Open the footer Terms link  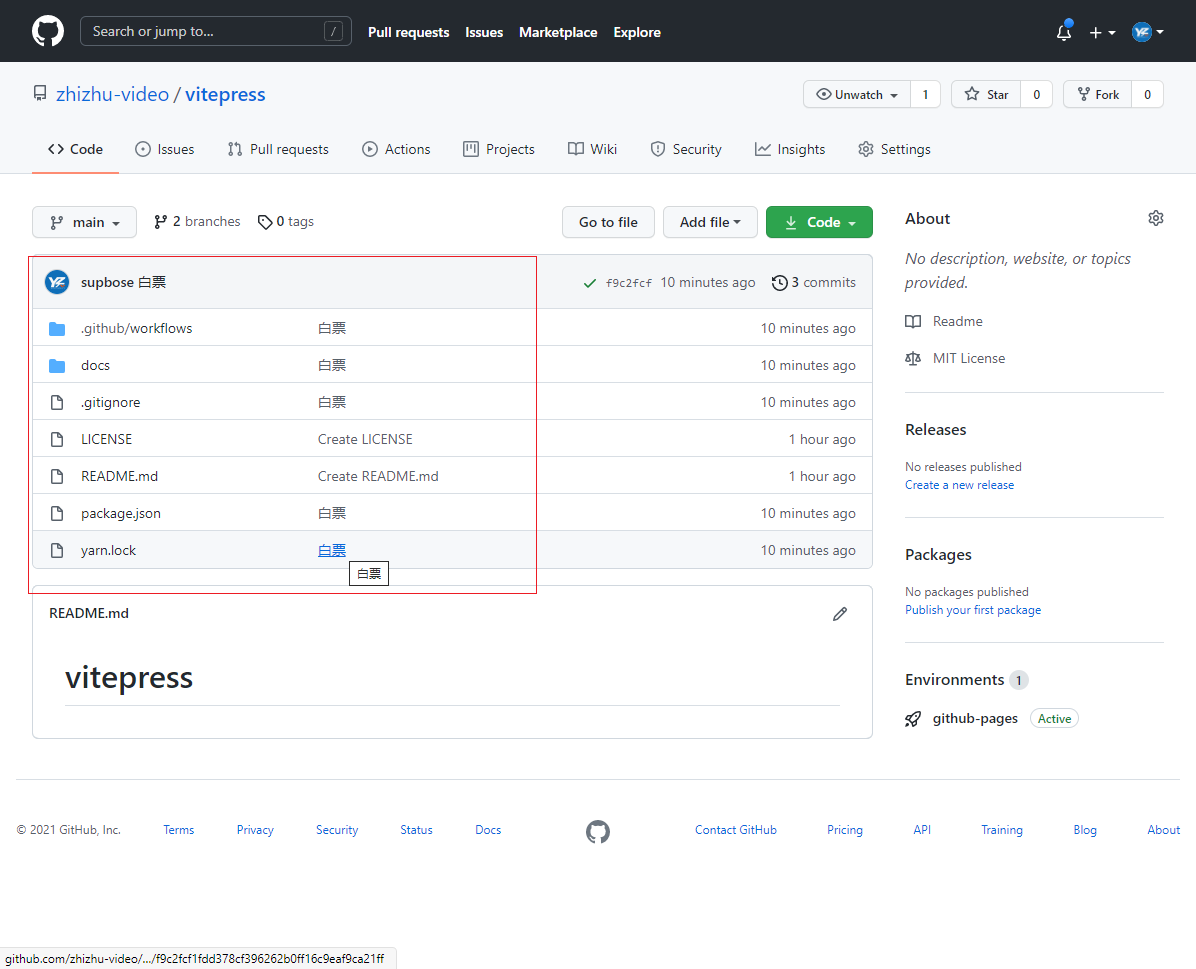(178, 830)
